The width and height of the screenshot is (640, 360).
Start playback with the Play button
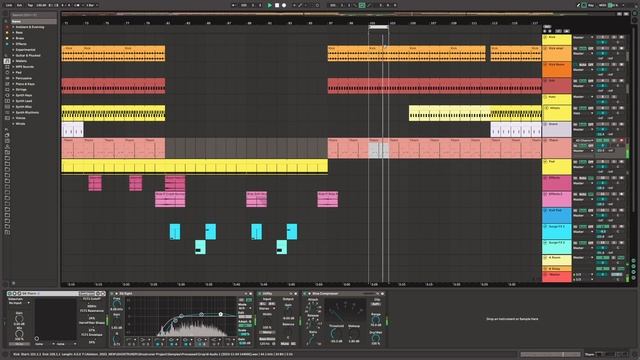click(269, 5)
